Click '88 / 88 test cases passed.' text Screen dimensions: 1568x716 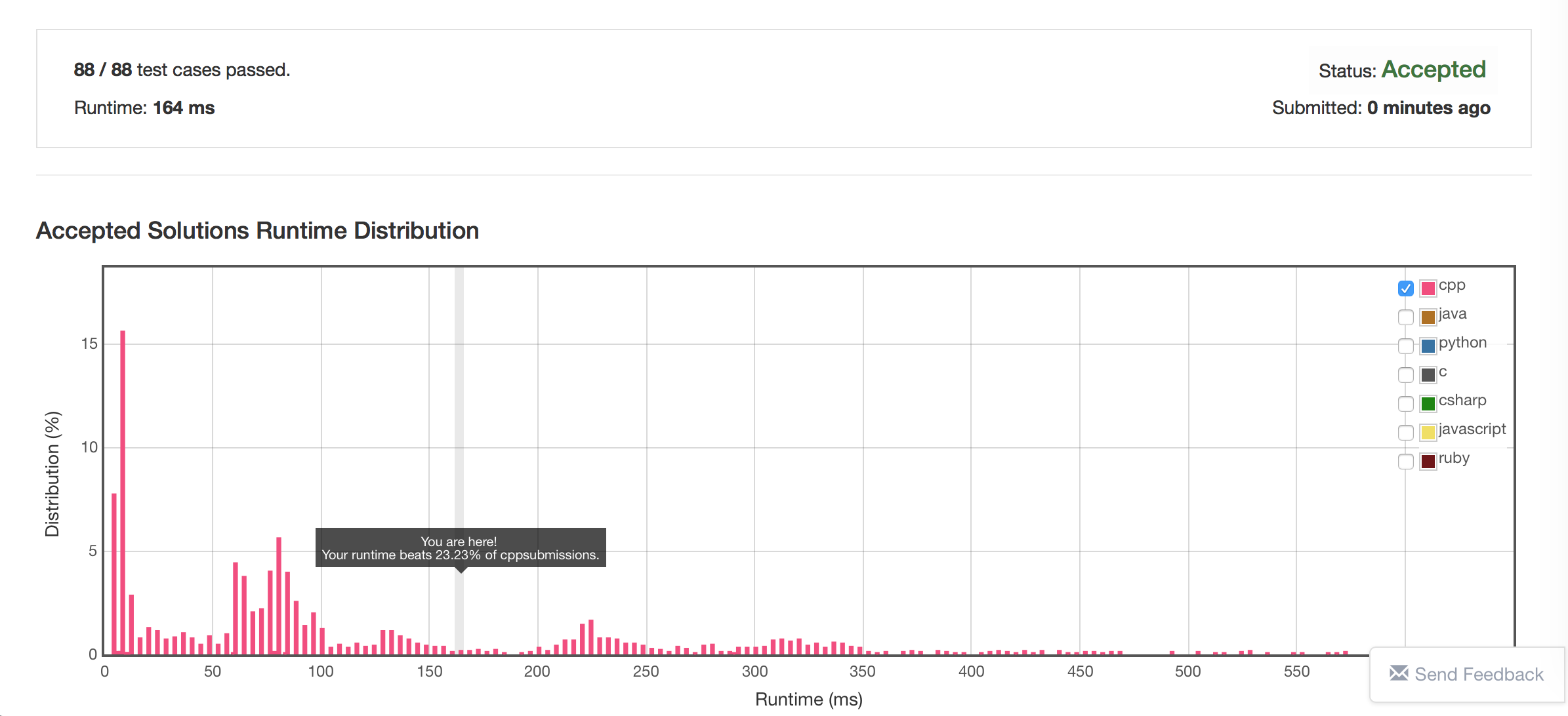point(182,70)
